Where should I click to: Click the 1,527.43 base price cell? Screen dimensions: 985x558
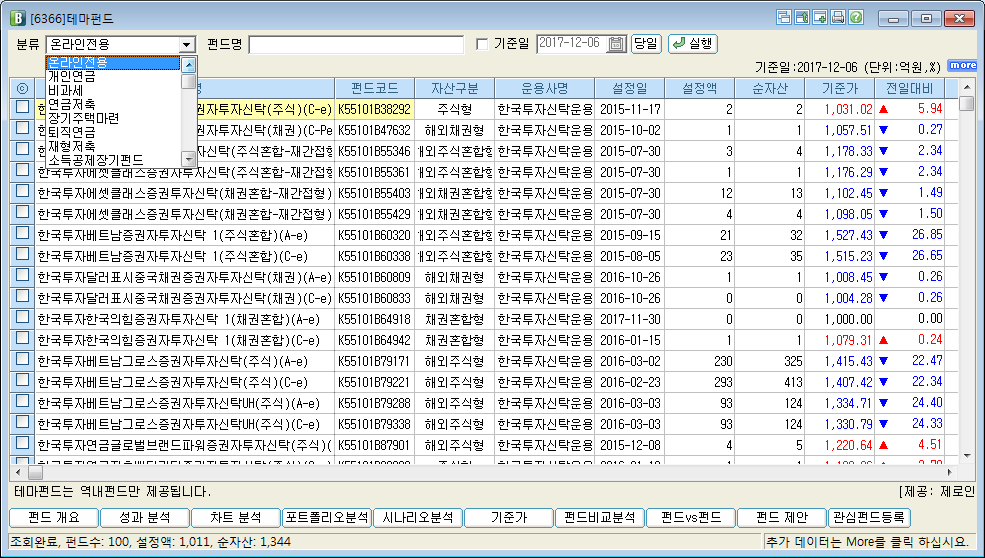(839, 235)
